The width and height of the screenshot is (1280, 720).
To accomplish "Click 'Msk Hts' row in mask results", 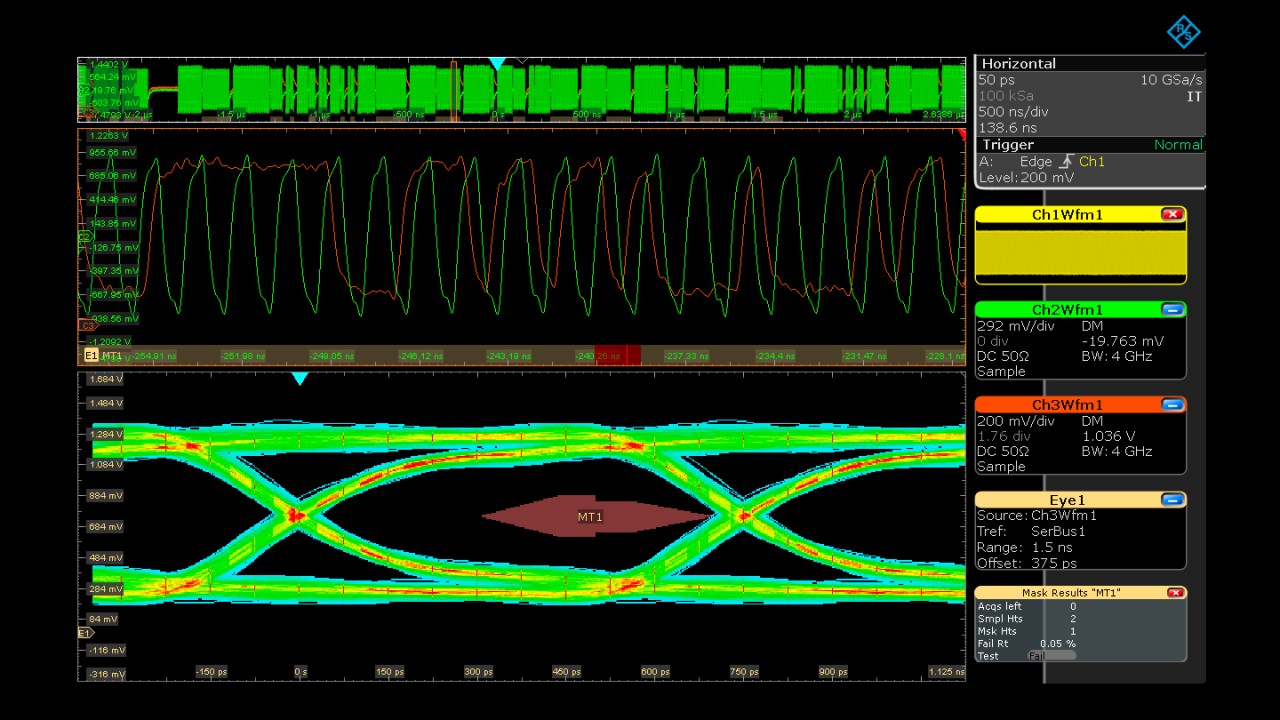I will click(1027, 631).
